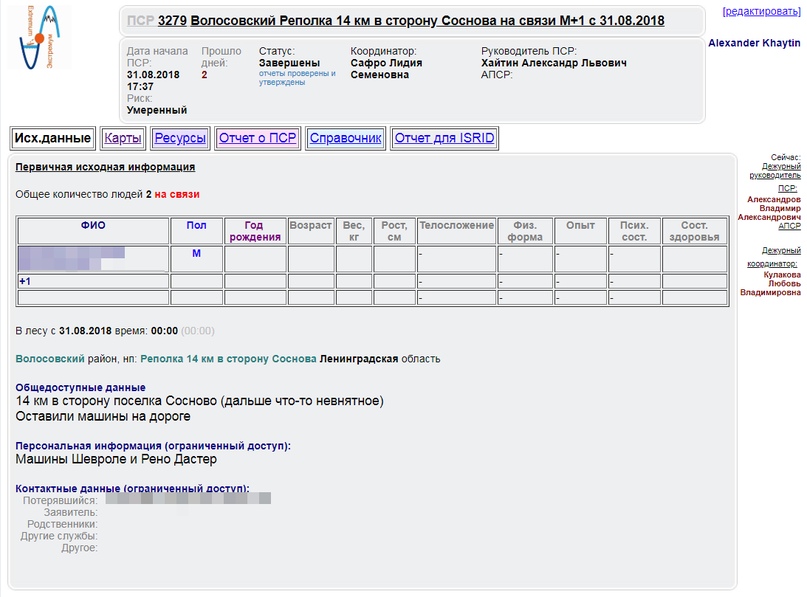Screen dimensions: 807x597
Task: Switch to the Карты tab
Action: [122, 138]
